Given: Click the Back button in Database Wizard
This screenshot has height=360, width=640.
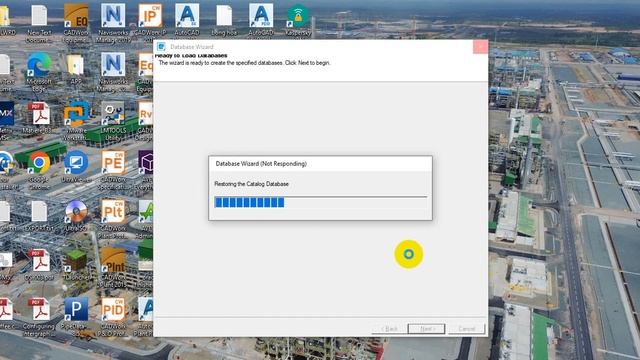Looking at the screenshot, I should point(389,329).
